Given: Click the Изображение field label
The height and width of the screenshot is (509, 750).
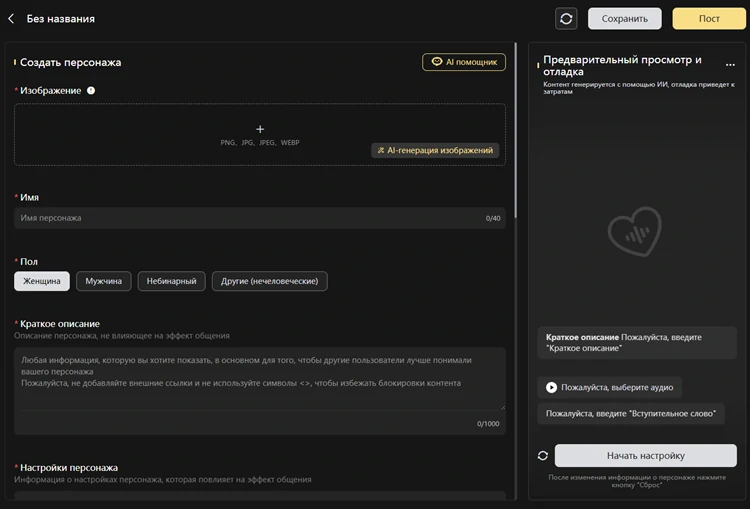Looking at the screenshot, I should coord(51,90).
